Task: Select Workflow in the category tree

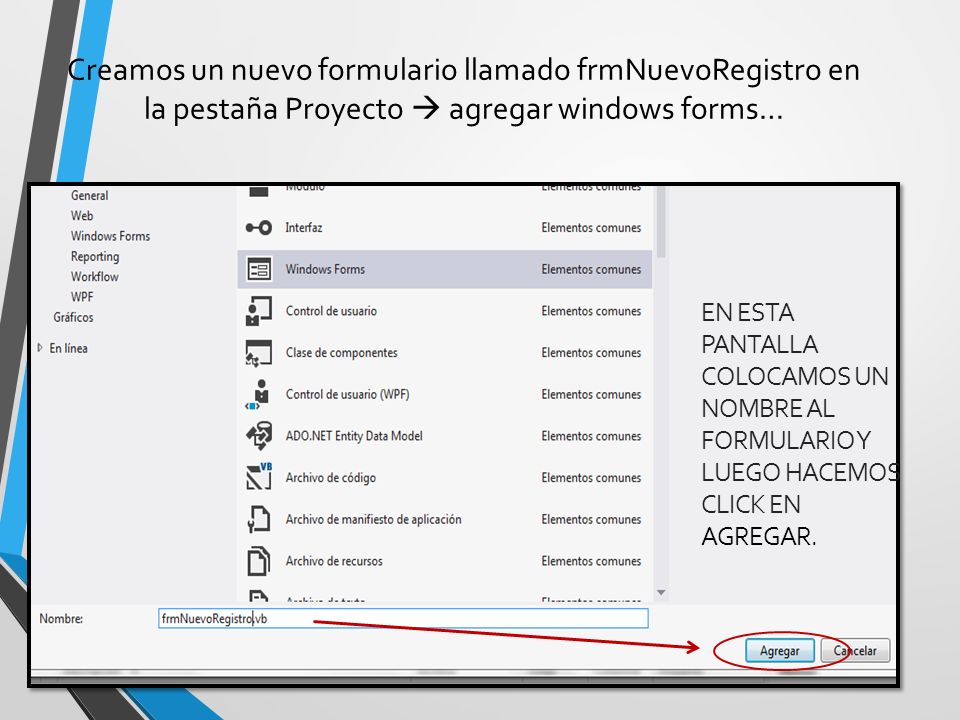Action: coord(94,276)
